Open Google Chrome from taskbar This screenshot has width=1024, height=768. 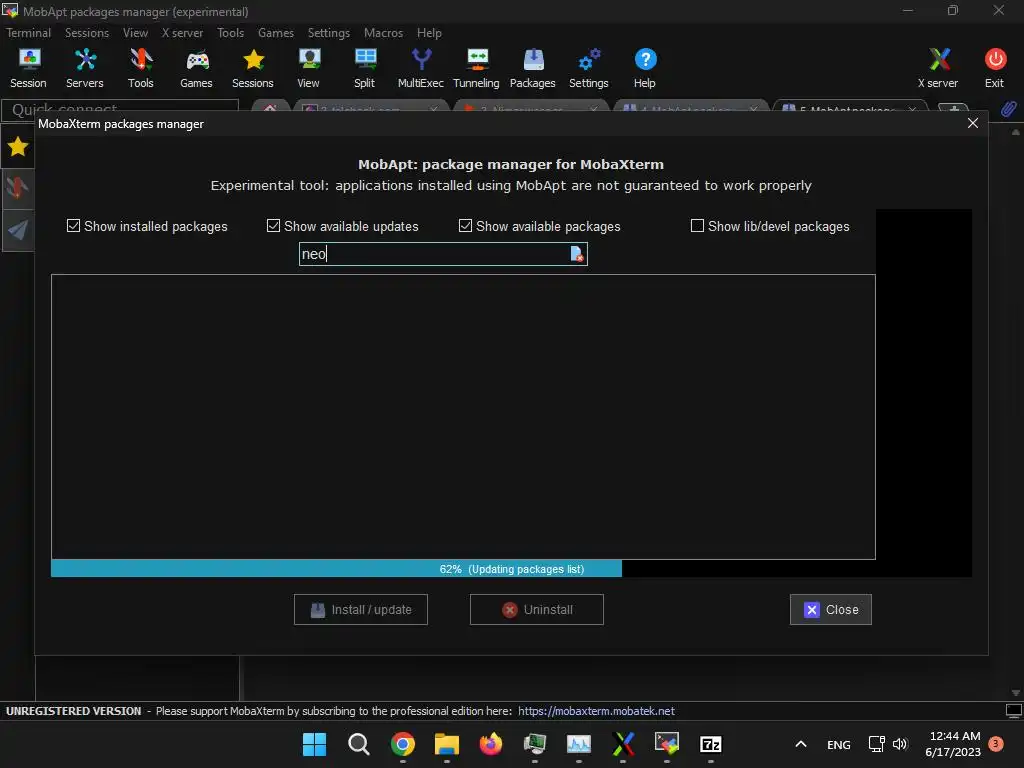click(403, 744)
